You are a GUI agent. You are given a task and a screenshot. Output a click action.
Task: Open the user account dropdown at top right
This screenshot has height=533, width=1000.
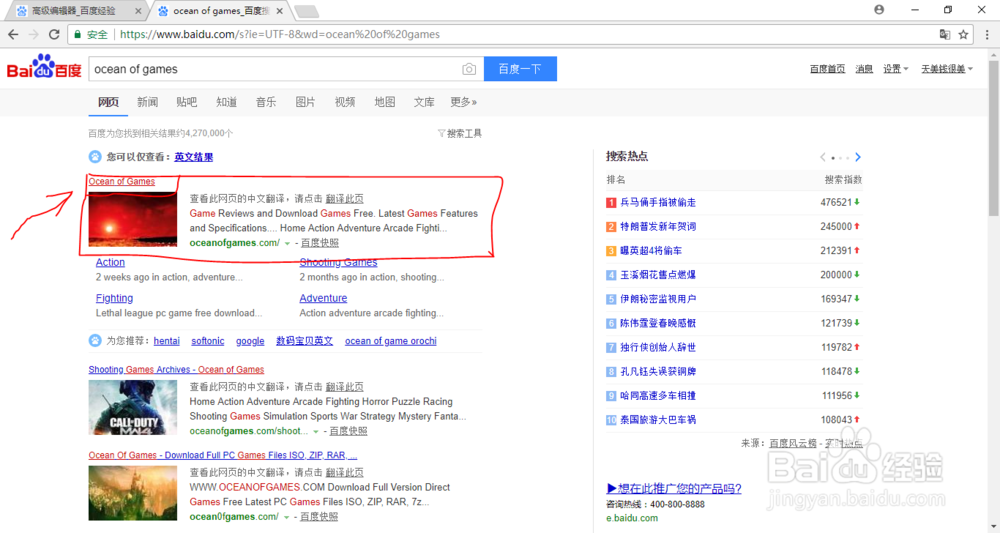tap(946, 69)
